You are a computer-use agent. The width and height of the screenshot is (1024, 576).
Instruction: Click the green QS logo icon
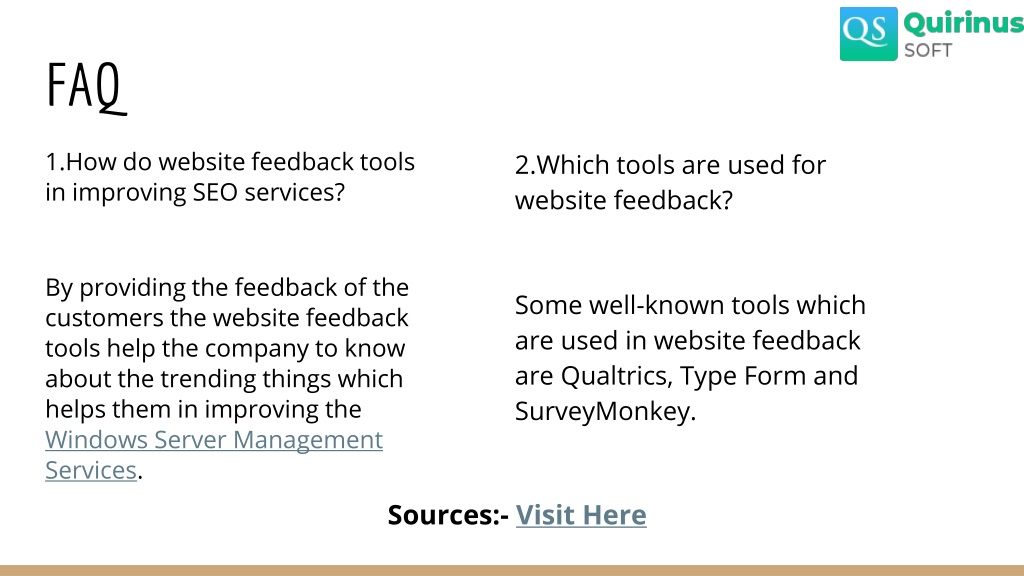869,34
